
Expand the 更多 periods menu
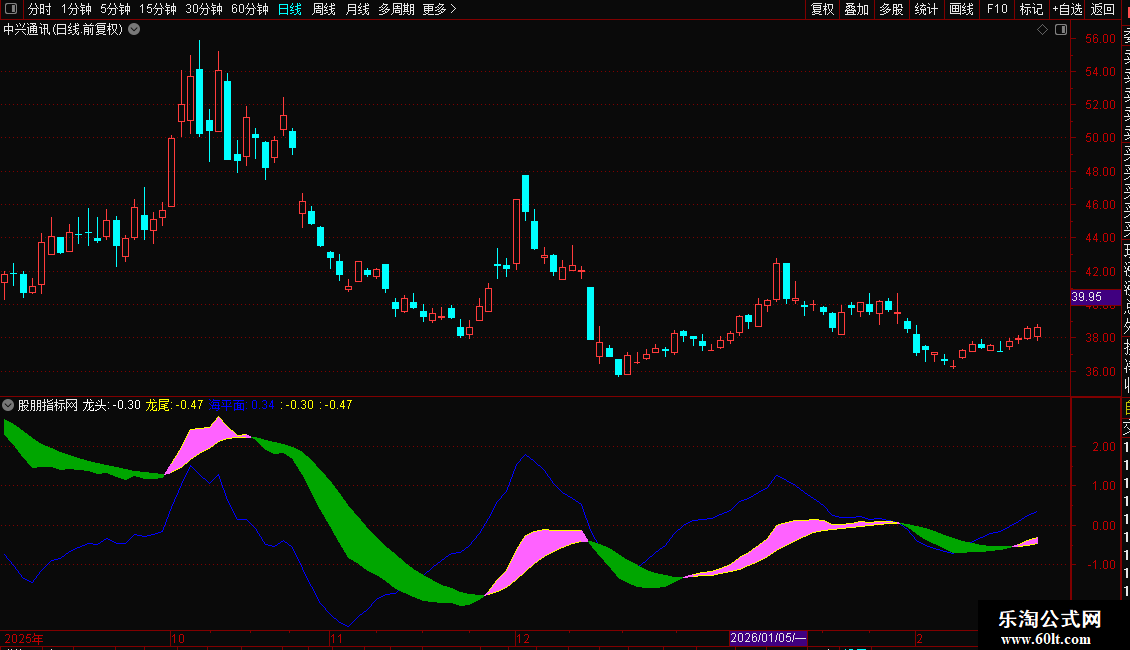pos(440,9)
